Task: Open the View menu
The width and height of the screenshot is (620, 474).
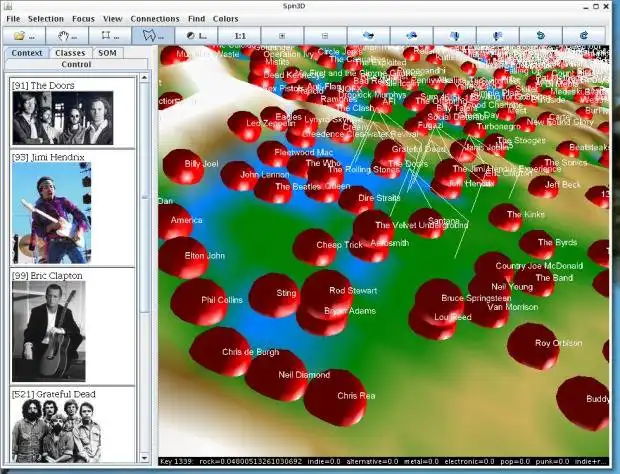Action: pos(112,19)
